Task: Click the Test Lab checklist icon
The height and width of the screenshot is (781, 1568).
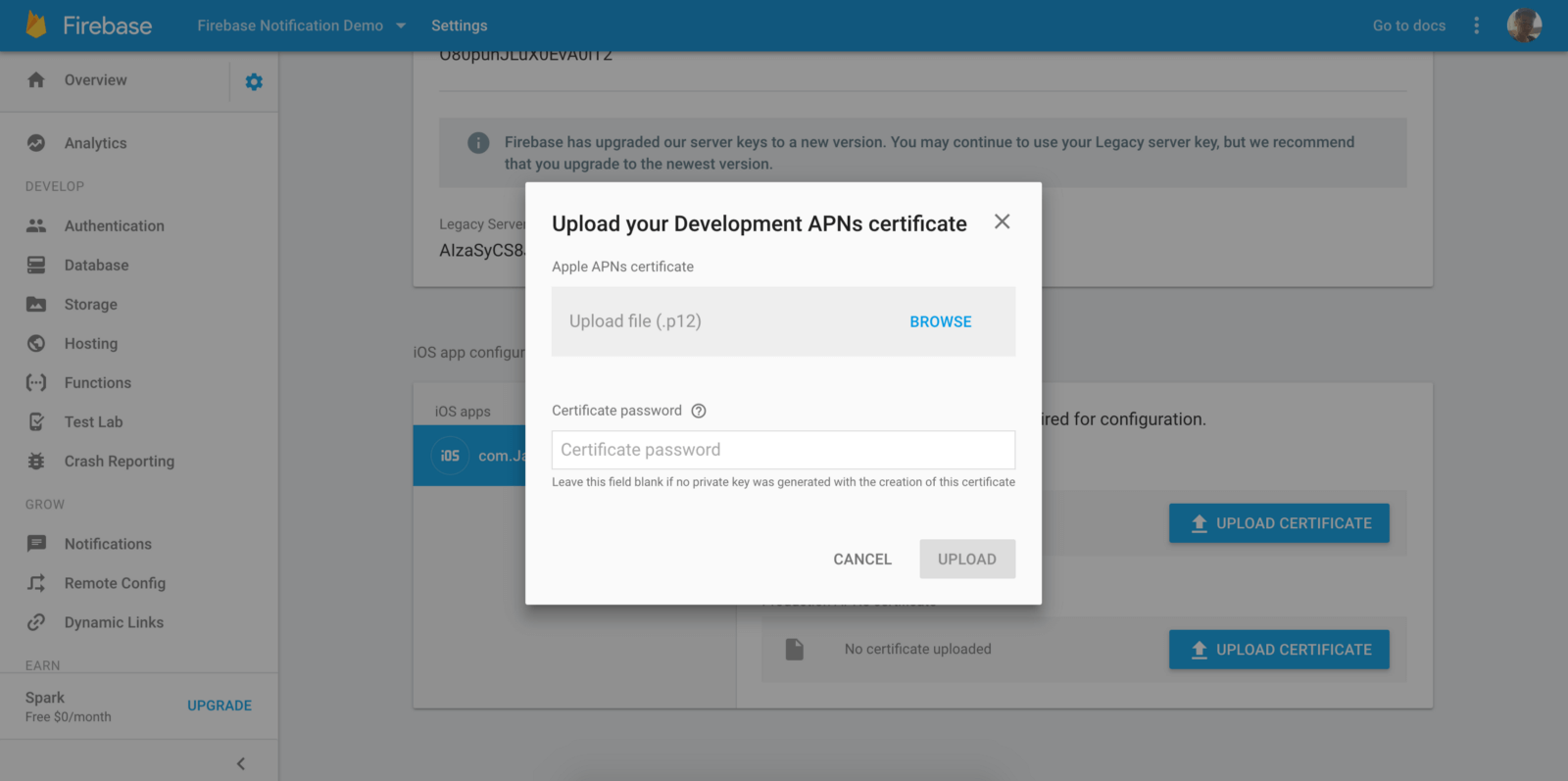Action: 36,421
